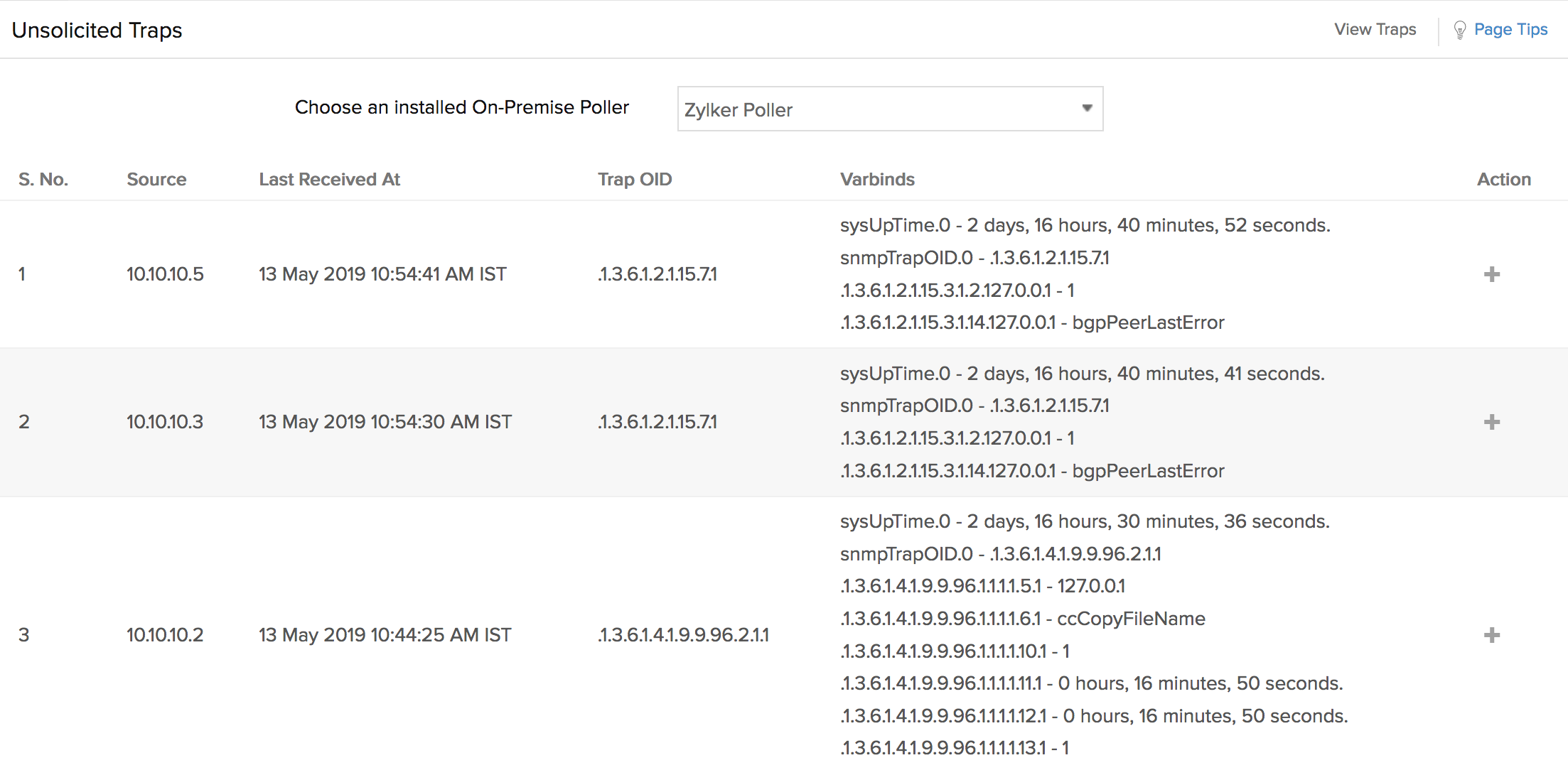The width and height of the screenshot is (1568, 770).
Task: Open the Zylker Poller dropdown
Action: click(888, 109)
